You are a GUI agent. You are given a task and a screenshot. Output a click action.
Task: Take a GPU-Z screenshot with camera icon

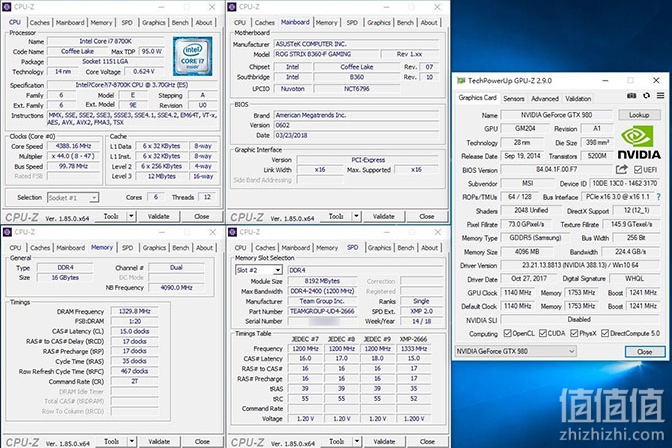tap(631, 96)
